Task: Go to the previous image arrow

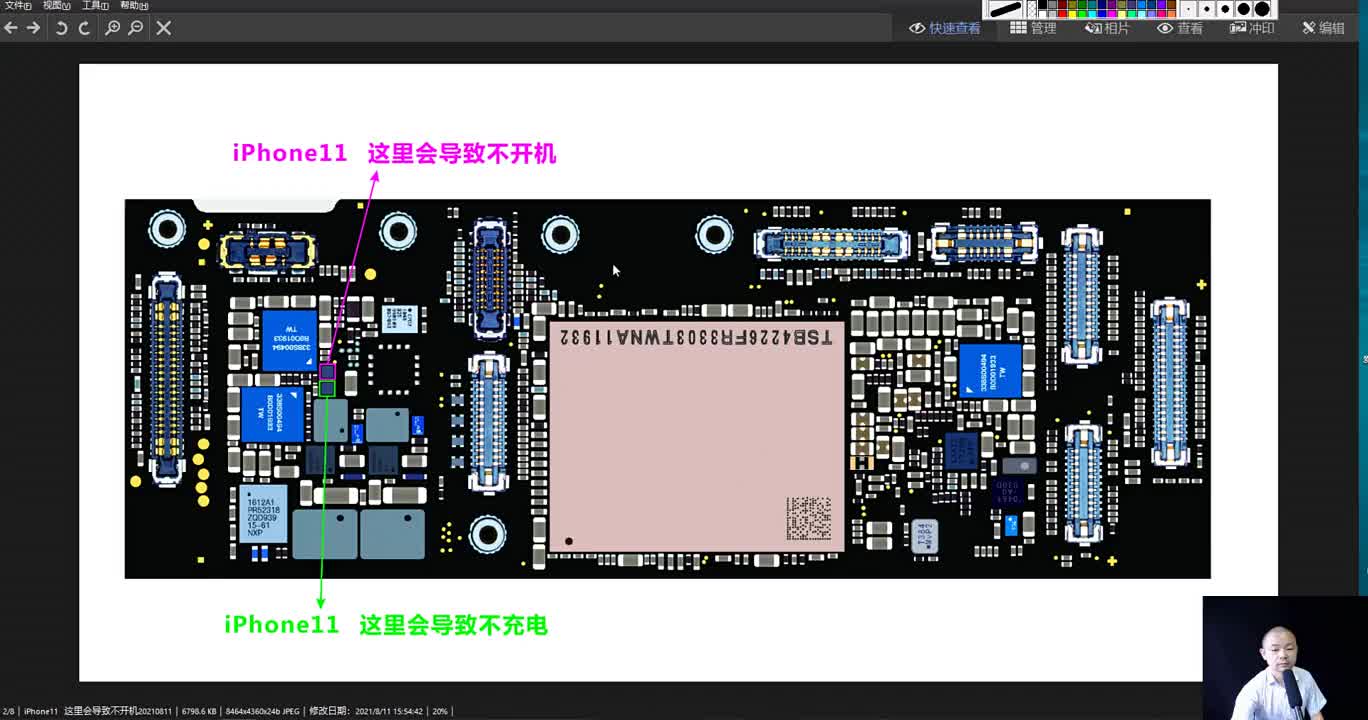Action: [10, 28]
